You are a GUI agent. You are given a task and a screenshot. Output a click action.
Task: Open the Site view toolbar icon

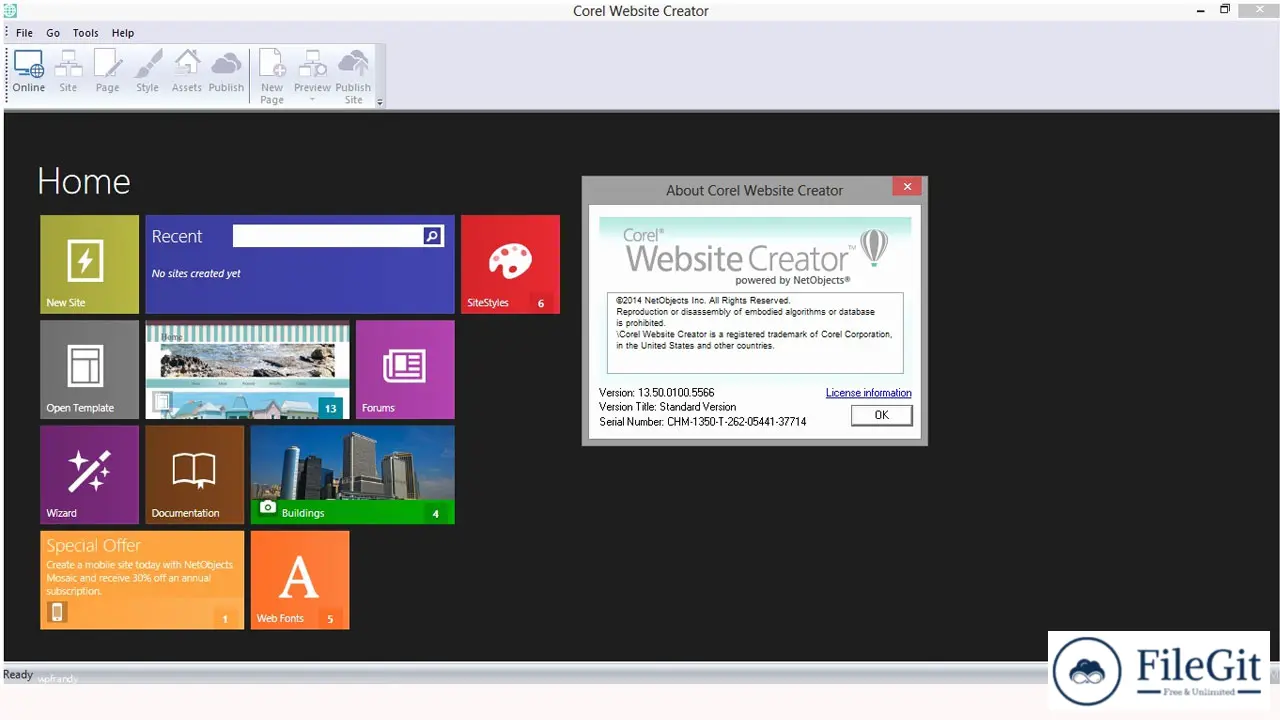[68, 71]
